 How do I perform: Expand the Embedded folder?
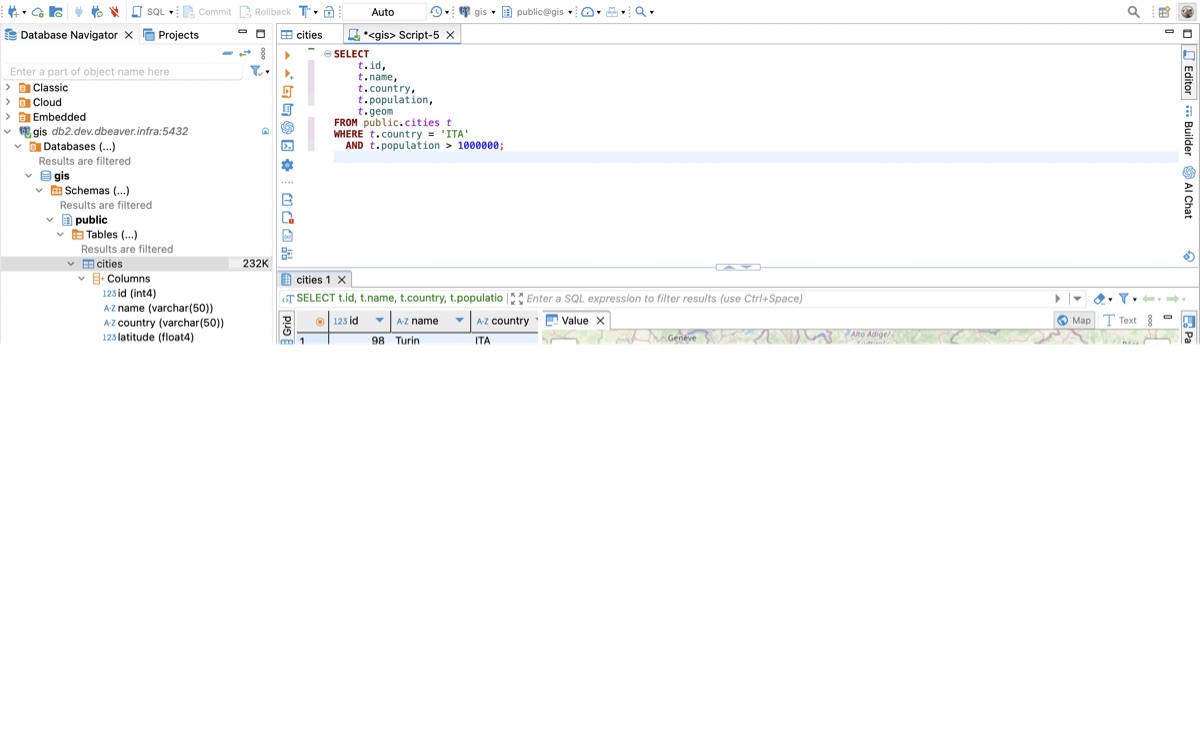tap(8, 117)
